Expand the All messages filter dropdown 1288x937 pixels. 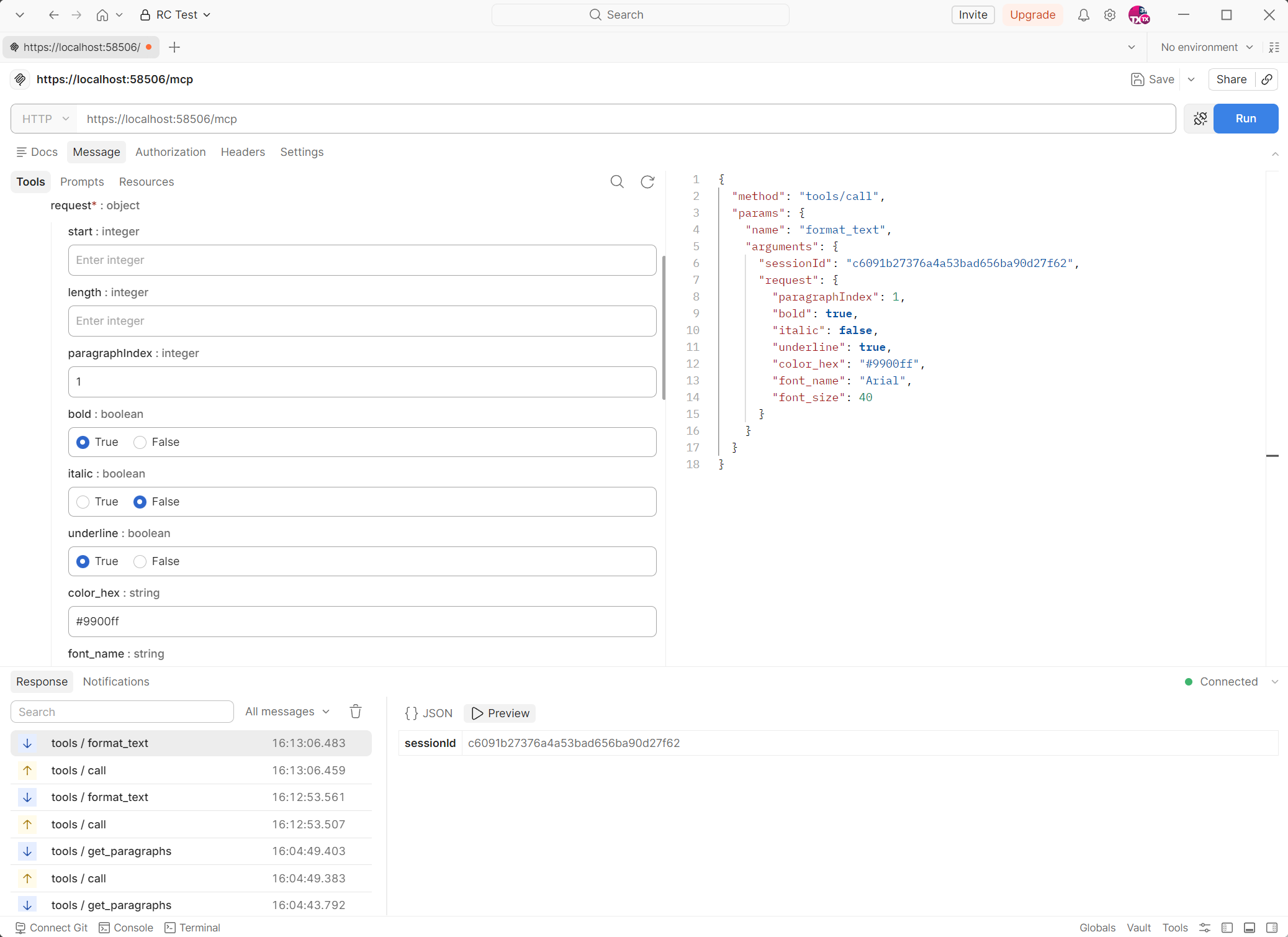click(287, 712)
